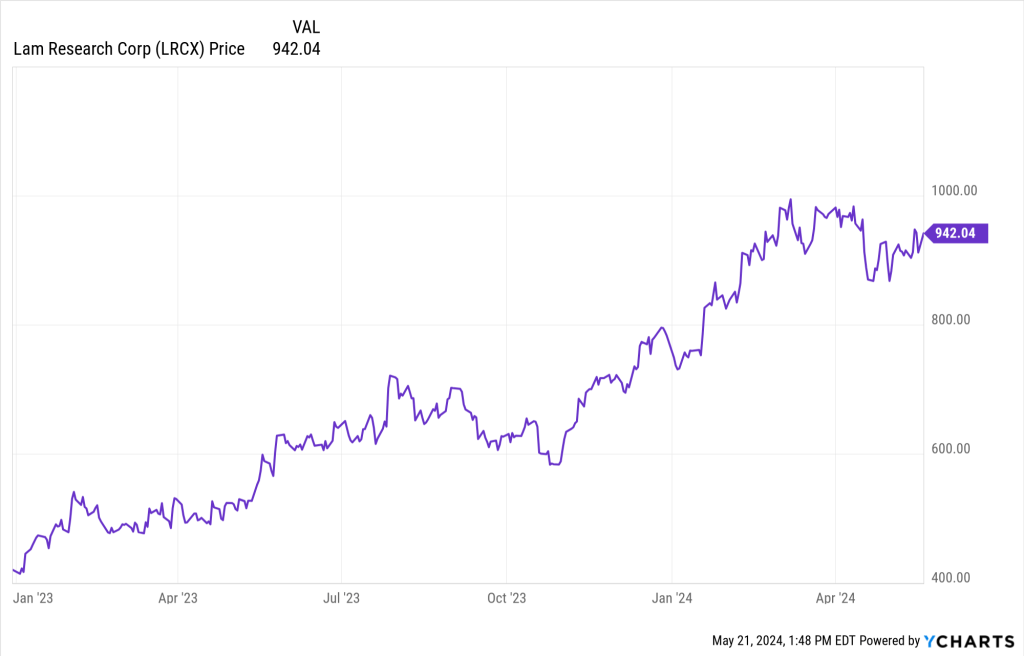Select the Oct '23 x-axis label
Screen dimensions: 1024x656
tap(506, 598)
